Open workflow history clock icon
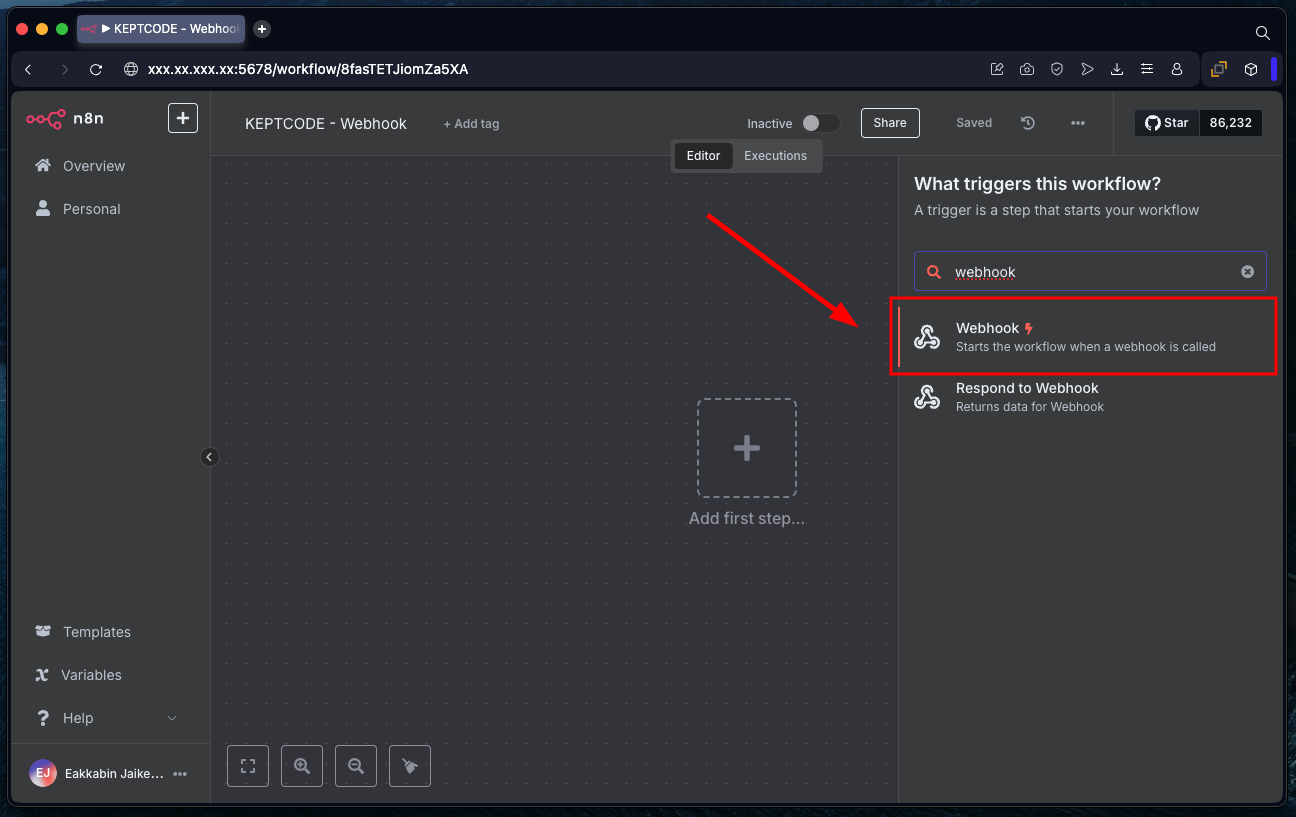Viewport: 1296px width, 817px height. [x=1028, y=123]
